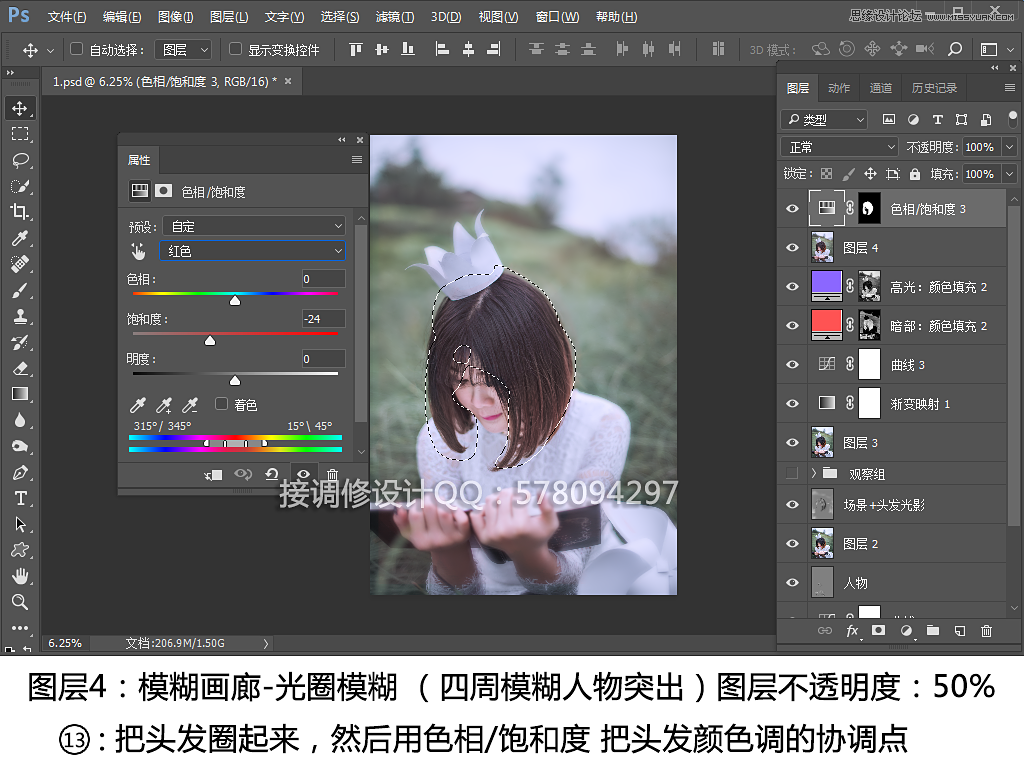Show the 观察组 group visibility
1024x782 pixels.
(792, 473)
